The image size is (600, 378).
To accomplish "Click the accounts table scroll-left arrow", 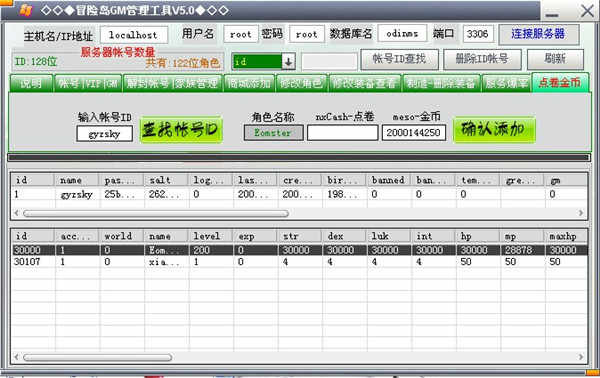I will click(x=16, y=213).
